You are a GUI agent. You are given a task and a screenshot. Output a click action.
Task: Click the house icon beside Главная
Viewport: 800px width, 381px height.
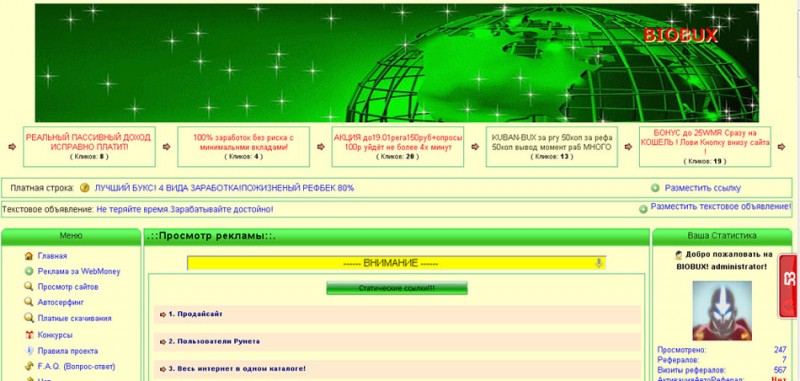[x=29, y=256]
